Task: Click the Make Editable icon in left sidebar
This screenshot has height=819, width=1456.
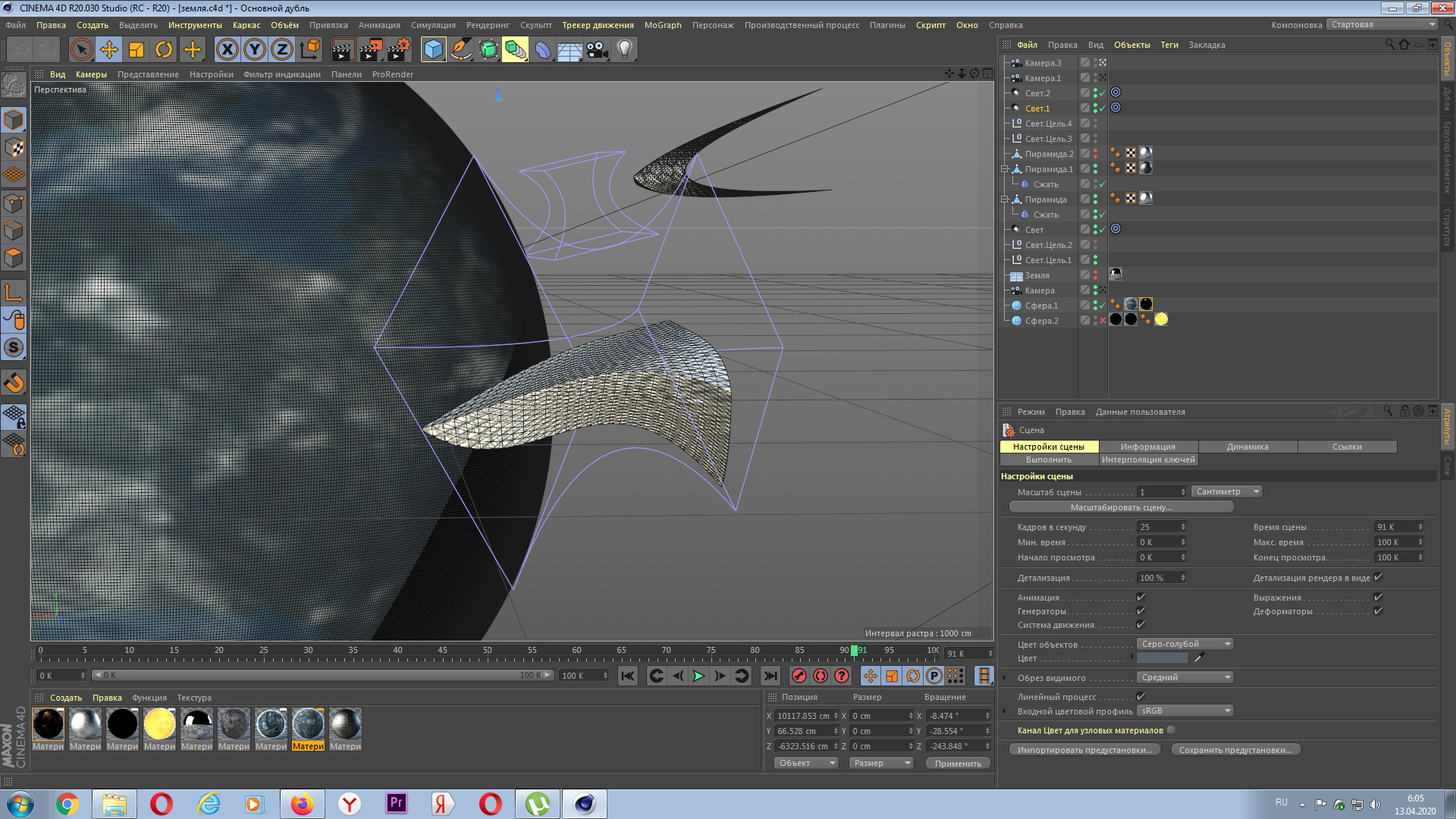Action: 14,85
